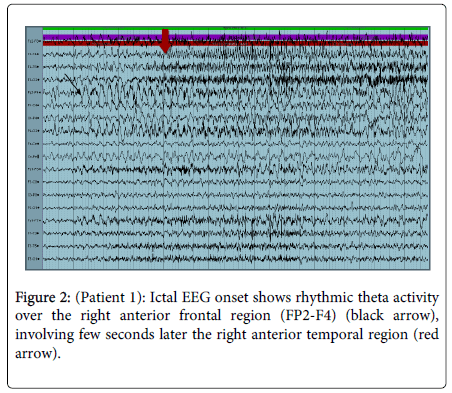This screenshot has height=393, width=452.
Task: Click the word "anterior" after "right" on second line
Action: click(145, 315)
